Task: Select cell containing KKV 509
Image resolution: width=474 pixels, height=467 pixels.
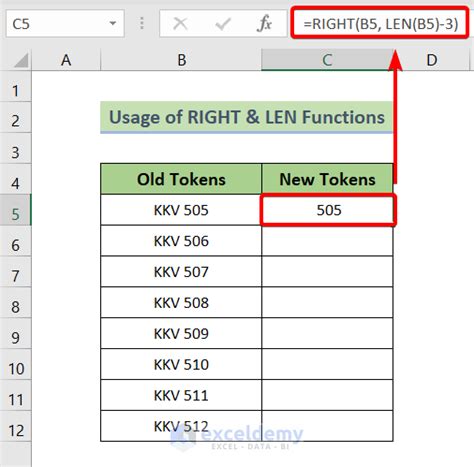Action: pyautogui.click(x=181, y=333)
